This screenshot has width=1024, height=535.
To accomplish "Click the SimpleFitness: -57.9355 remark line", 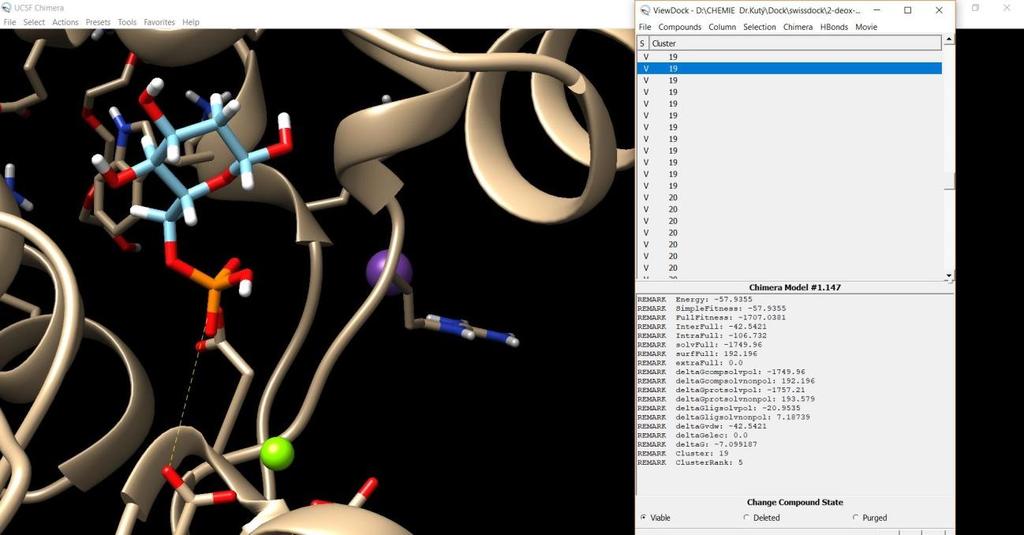I will [x=712, y=308].
